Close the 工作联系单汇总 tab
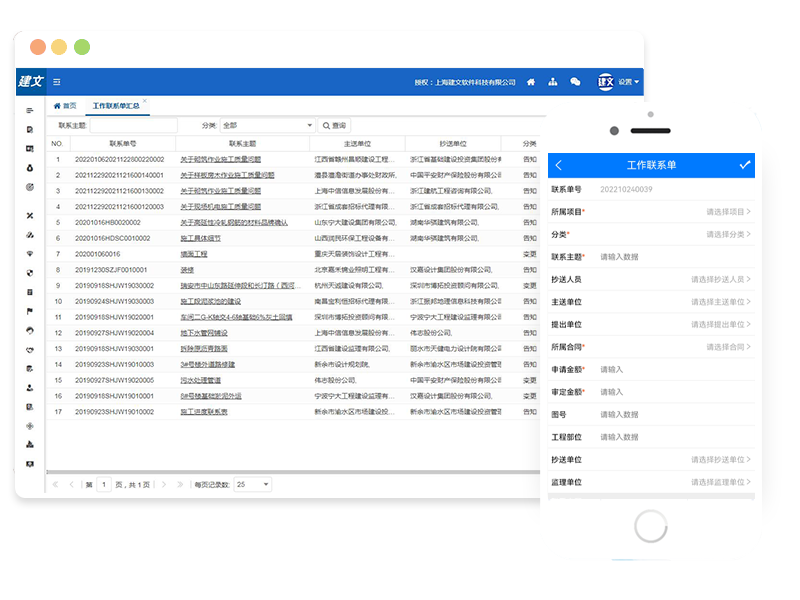This screenshot has height=600, width=800. 145,101
